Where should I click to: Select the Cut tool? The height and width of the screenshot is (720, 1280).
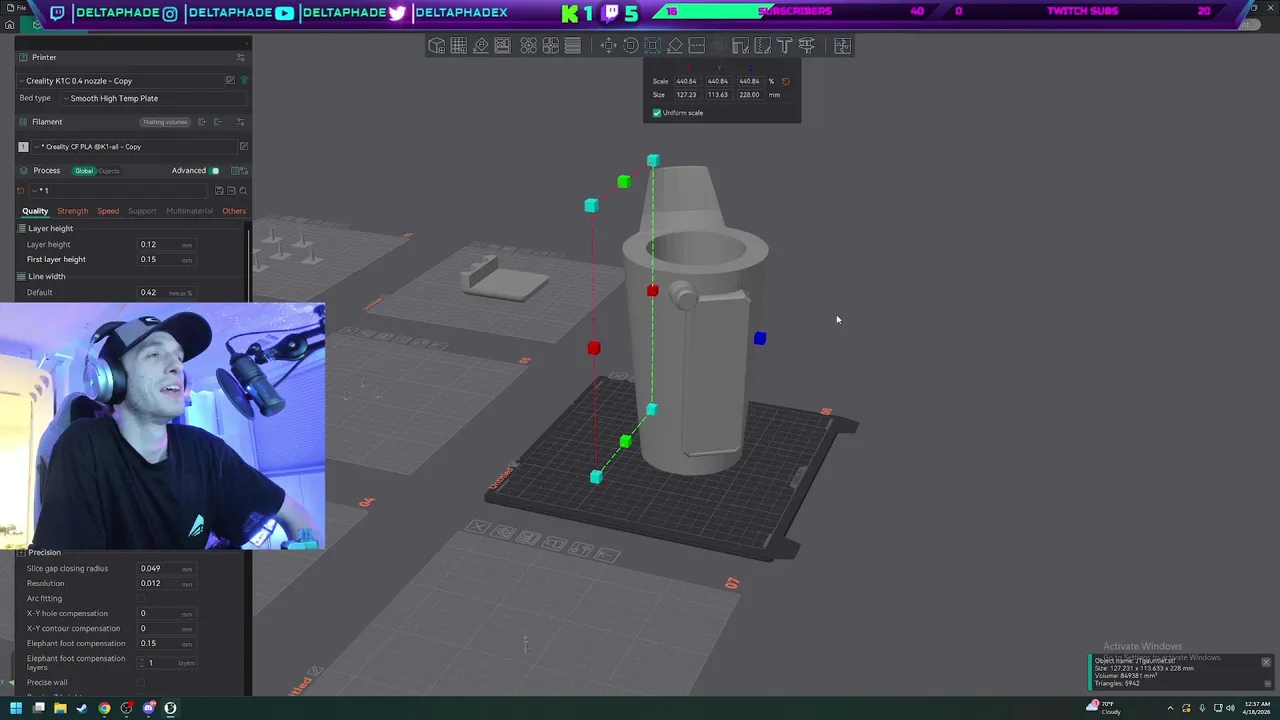(697, 46)
